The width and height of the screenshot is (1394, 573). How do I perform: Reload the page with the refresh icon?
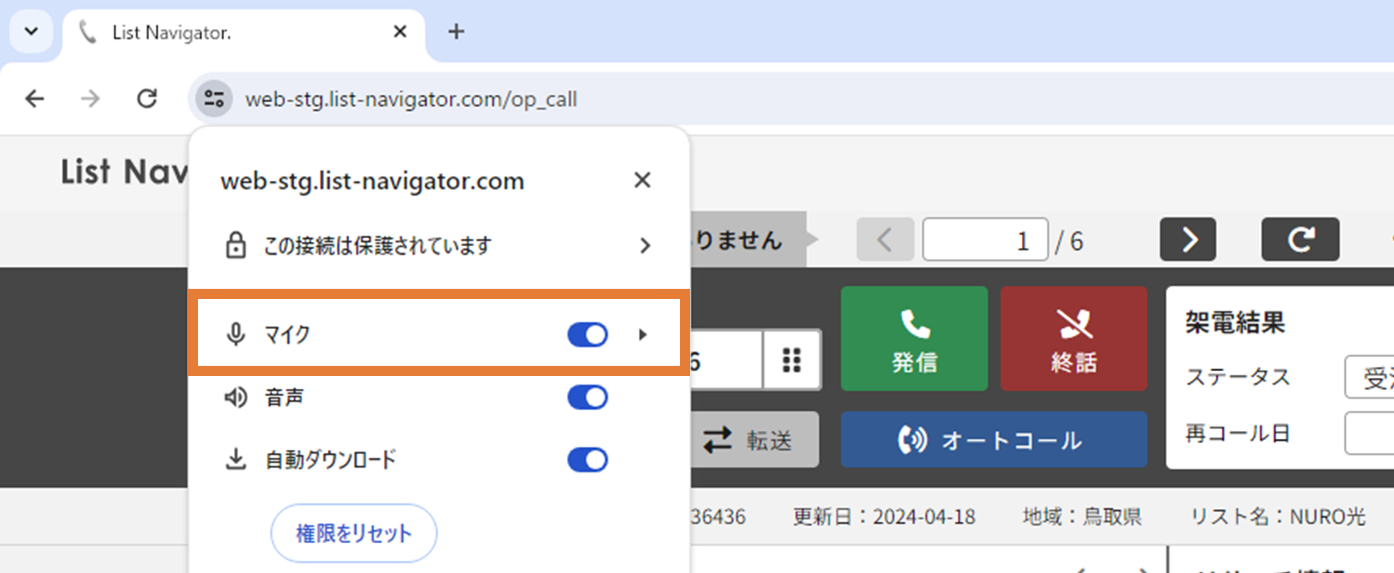pos(147,99)
